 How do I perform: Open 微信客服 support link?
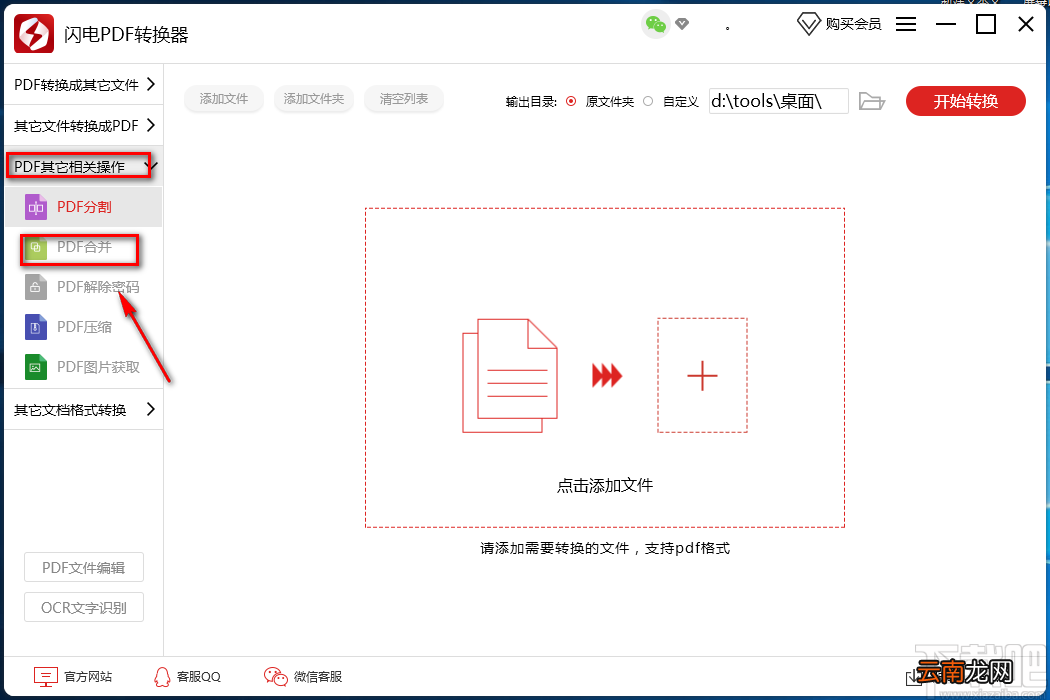point(318,677)
